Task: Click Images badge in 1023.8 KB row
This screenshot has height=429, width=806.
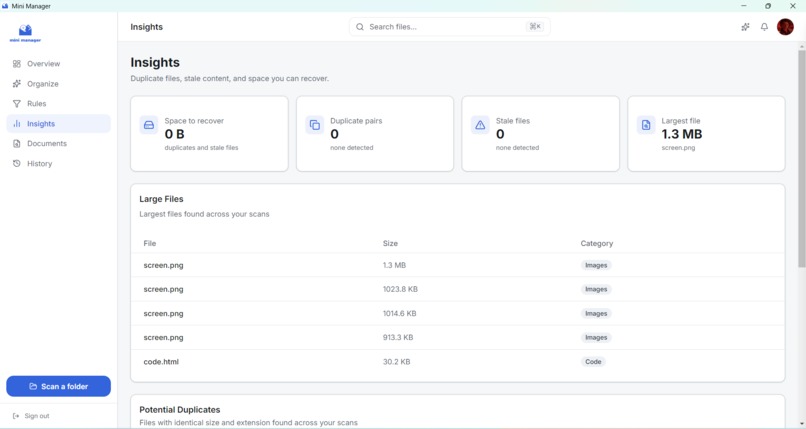Action: click(x=596, y=289)
